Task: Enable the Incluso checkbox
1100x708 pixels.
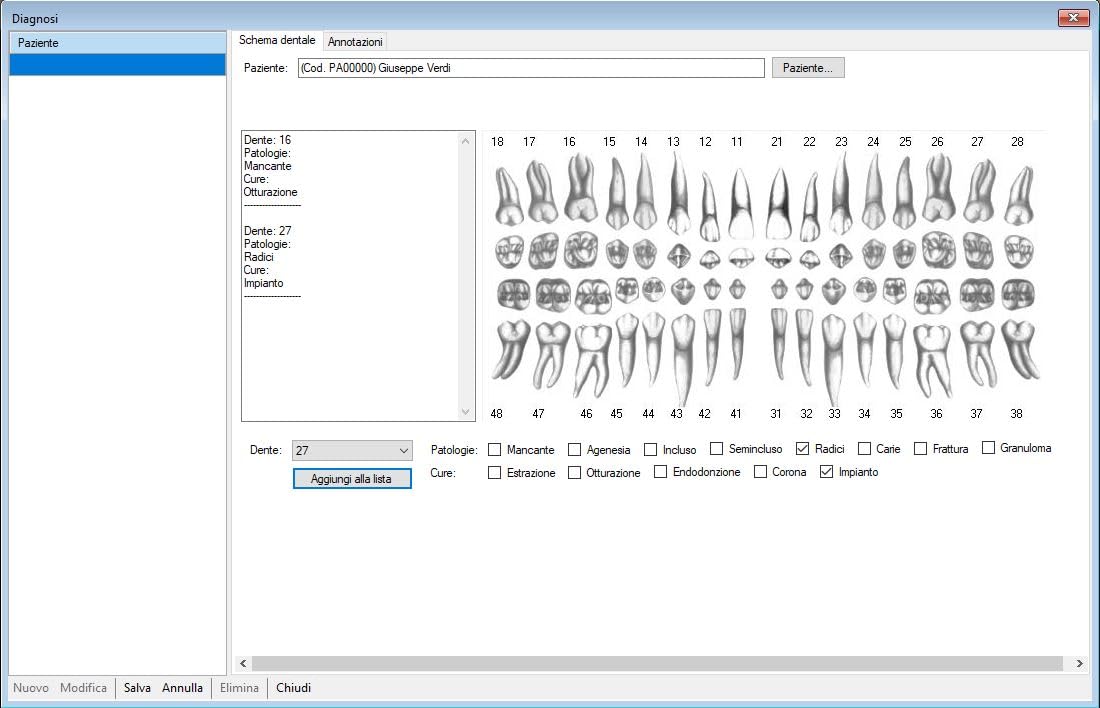Action: pos(650,450)
